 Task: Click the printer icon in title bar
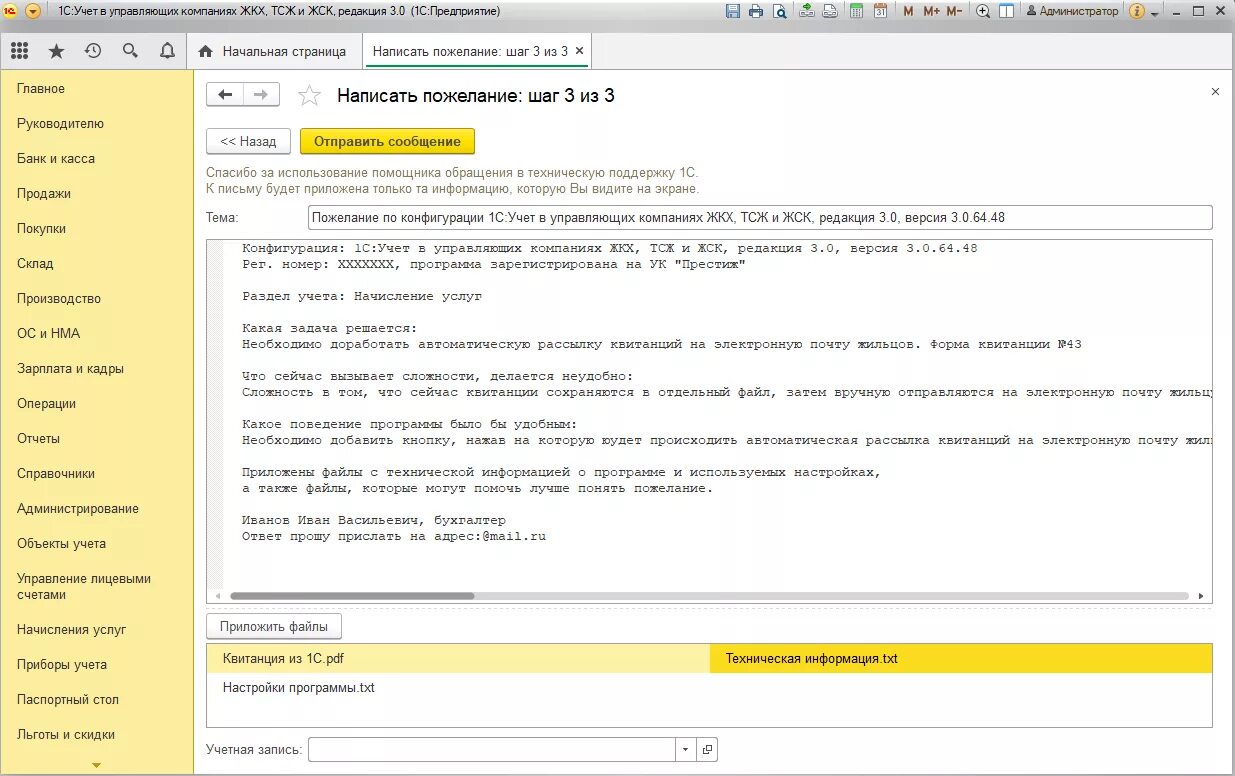pos(755,11)
